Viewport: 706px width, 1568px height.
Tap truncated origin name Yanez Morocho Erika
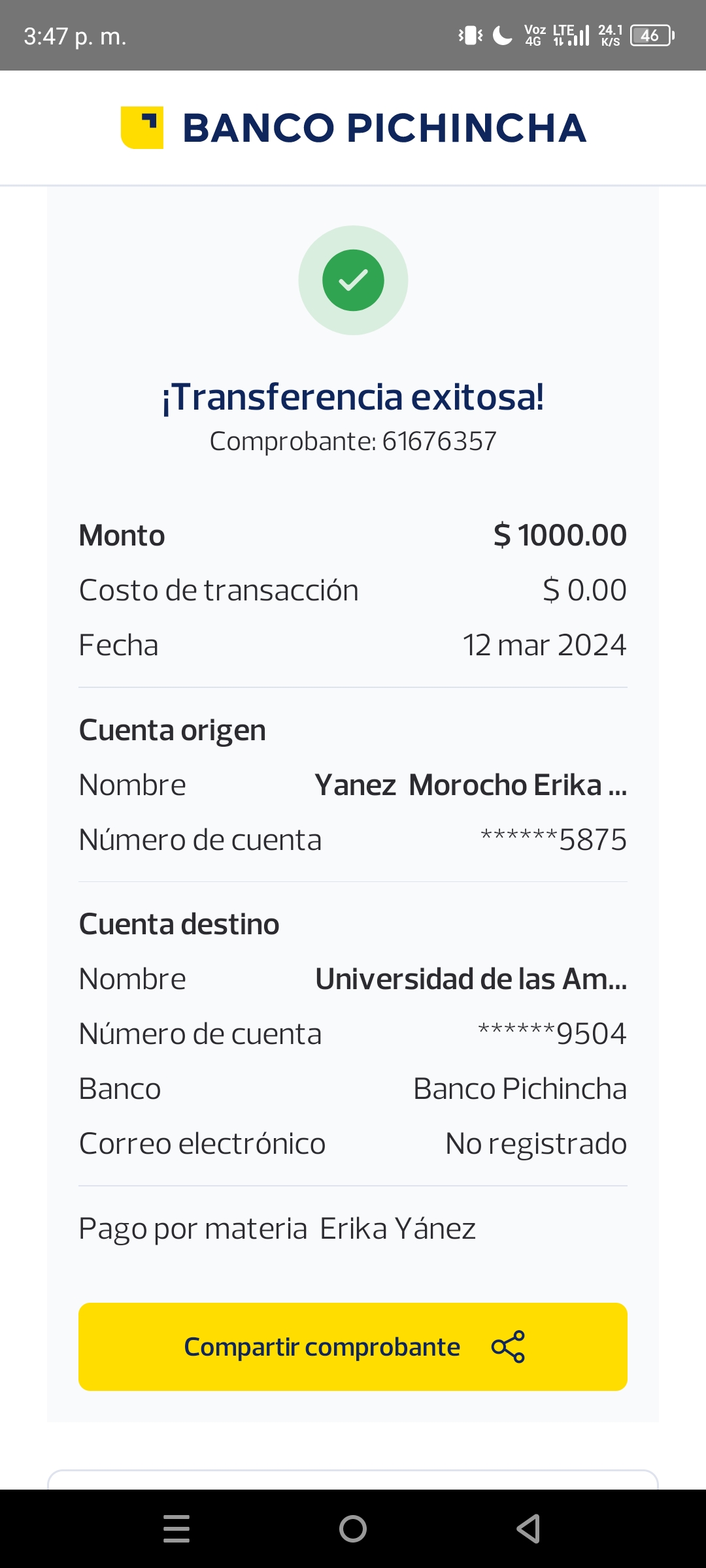(470, 785)
